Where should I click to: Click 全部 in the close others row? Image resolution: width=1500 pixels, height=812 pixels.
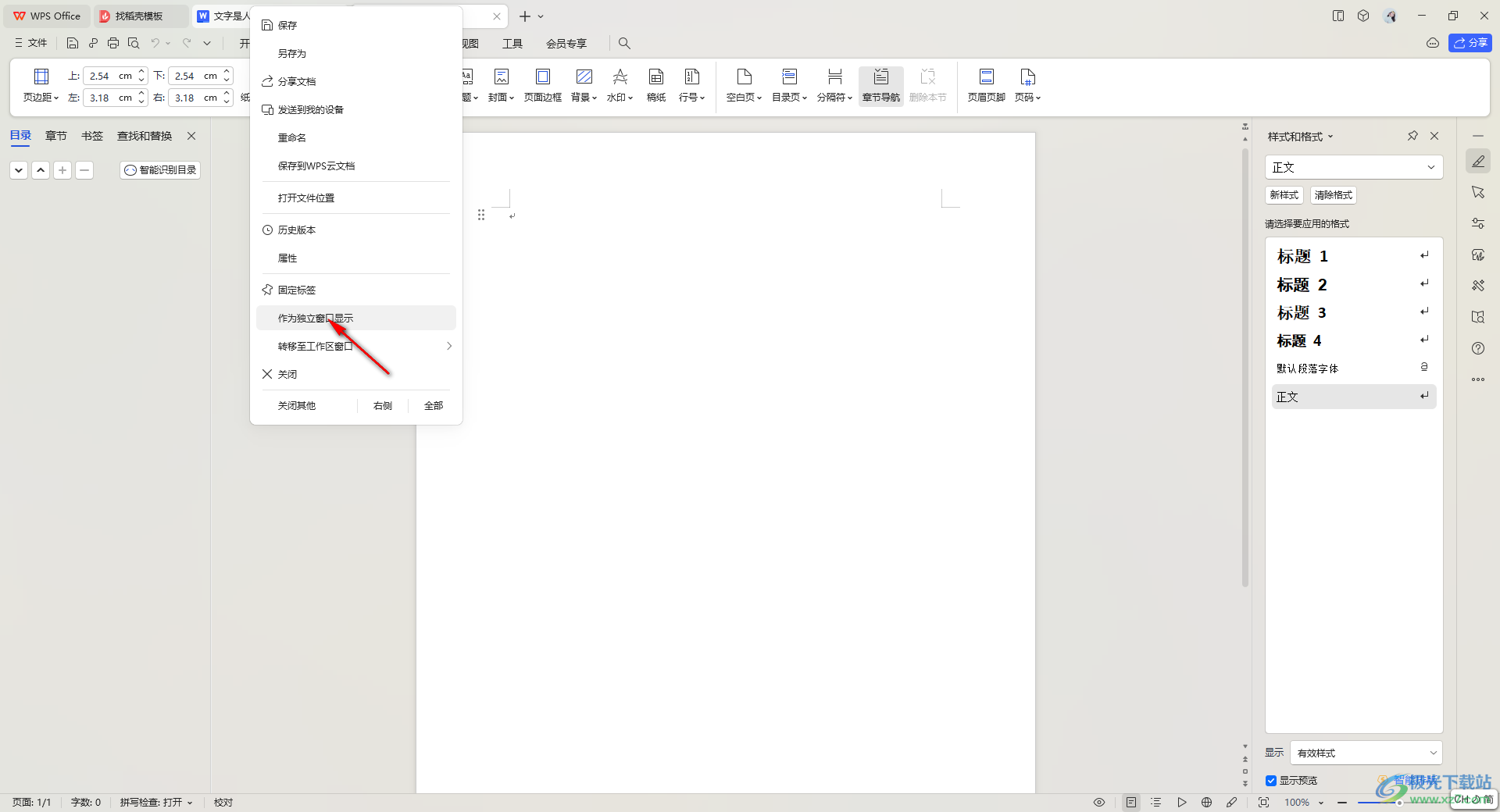(434, 405)
